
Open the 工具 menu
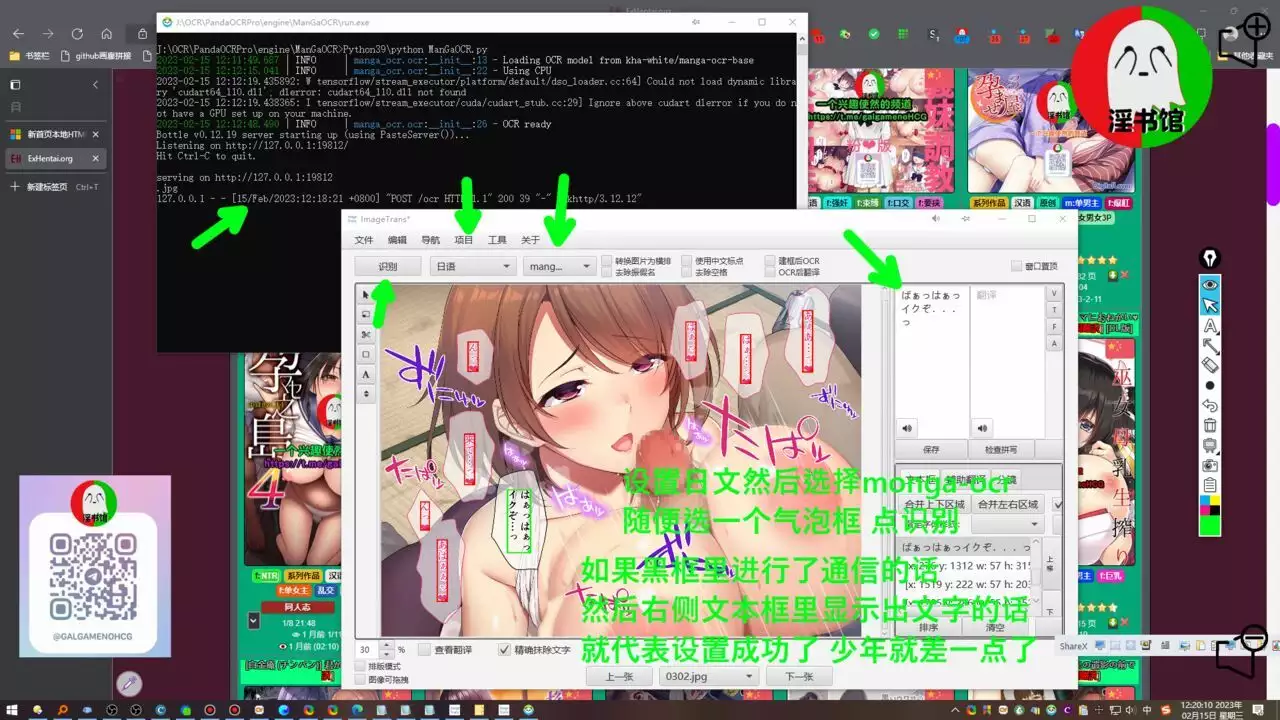(497, 240)
